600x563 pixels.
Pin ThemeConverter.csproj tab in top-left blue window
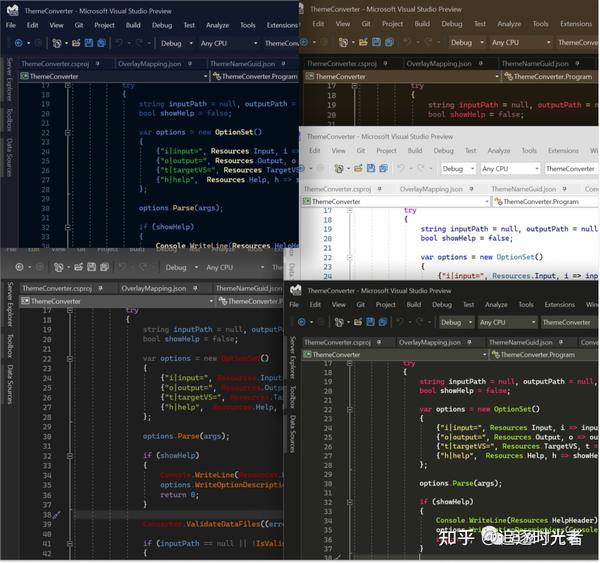pos(98,63)
